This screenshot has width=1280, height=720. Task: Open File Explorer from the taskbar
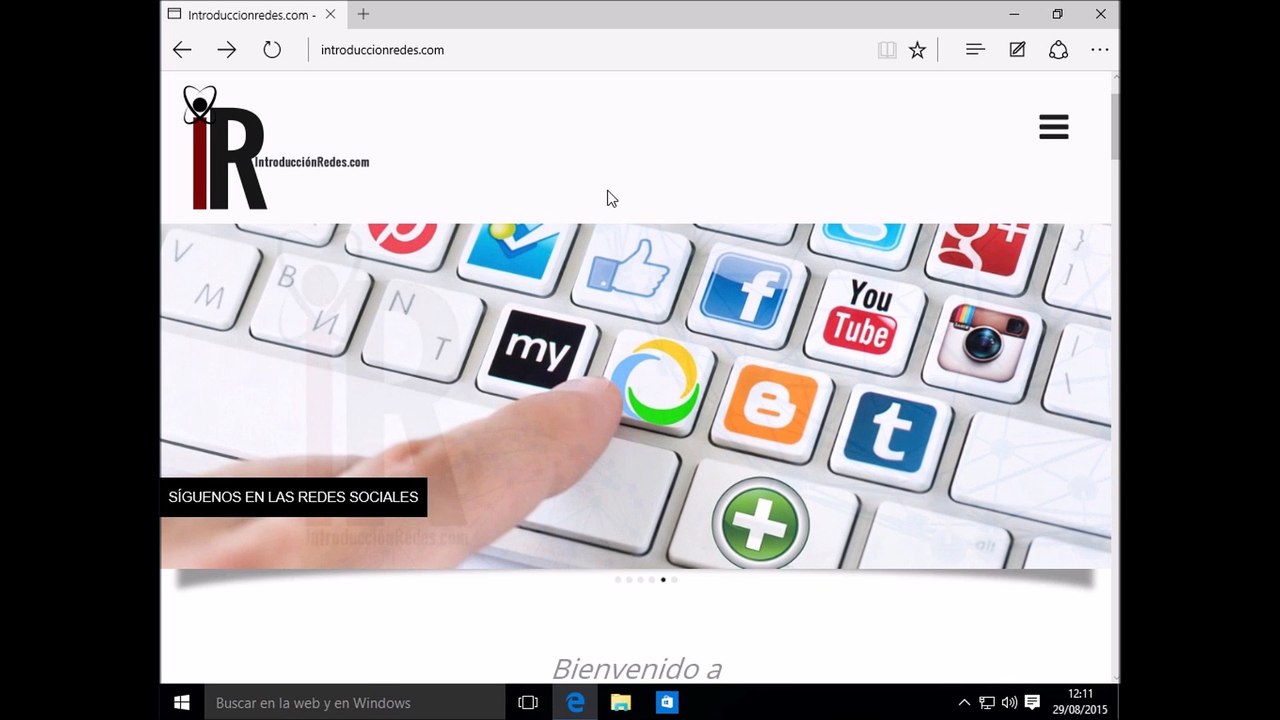coord(621,703)
